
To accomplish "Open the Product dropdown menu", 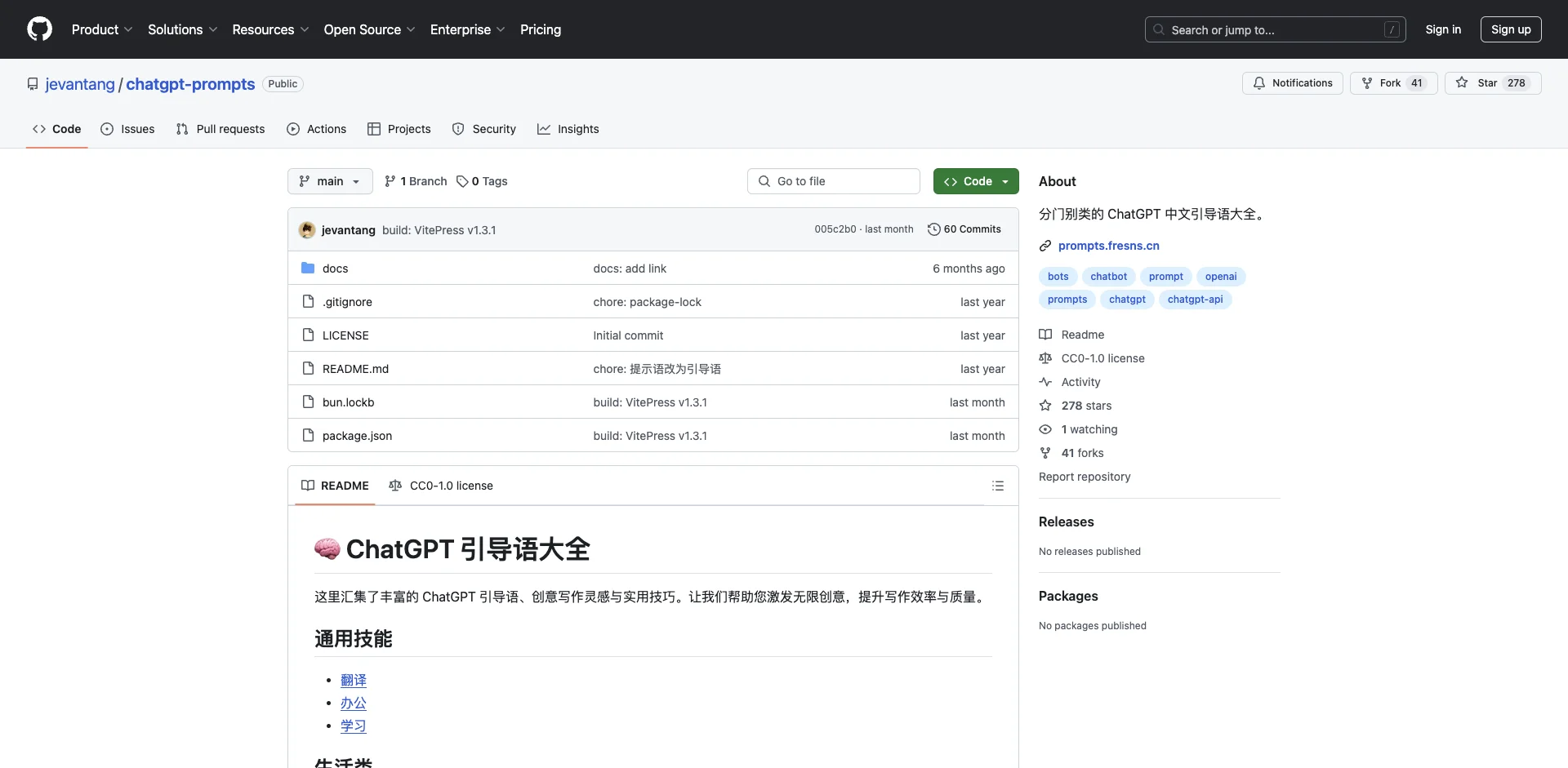I will click(x=102, y=29).
